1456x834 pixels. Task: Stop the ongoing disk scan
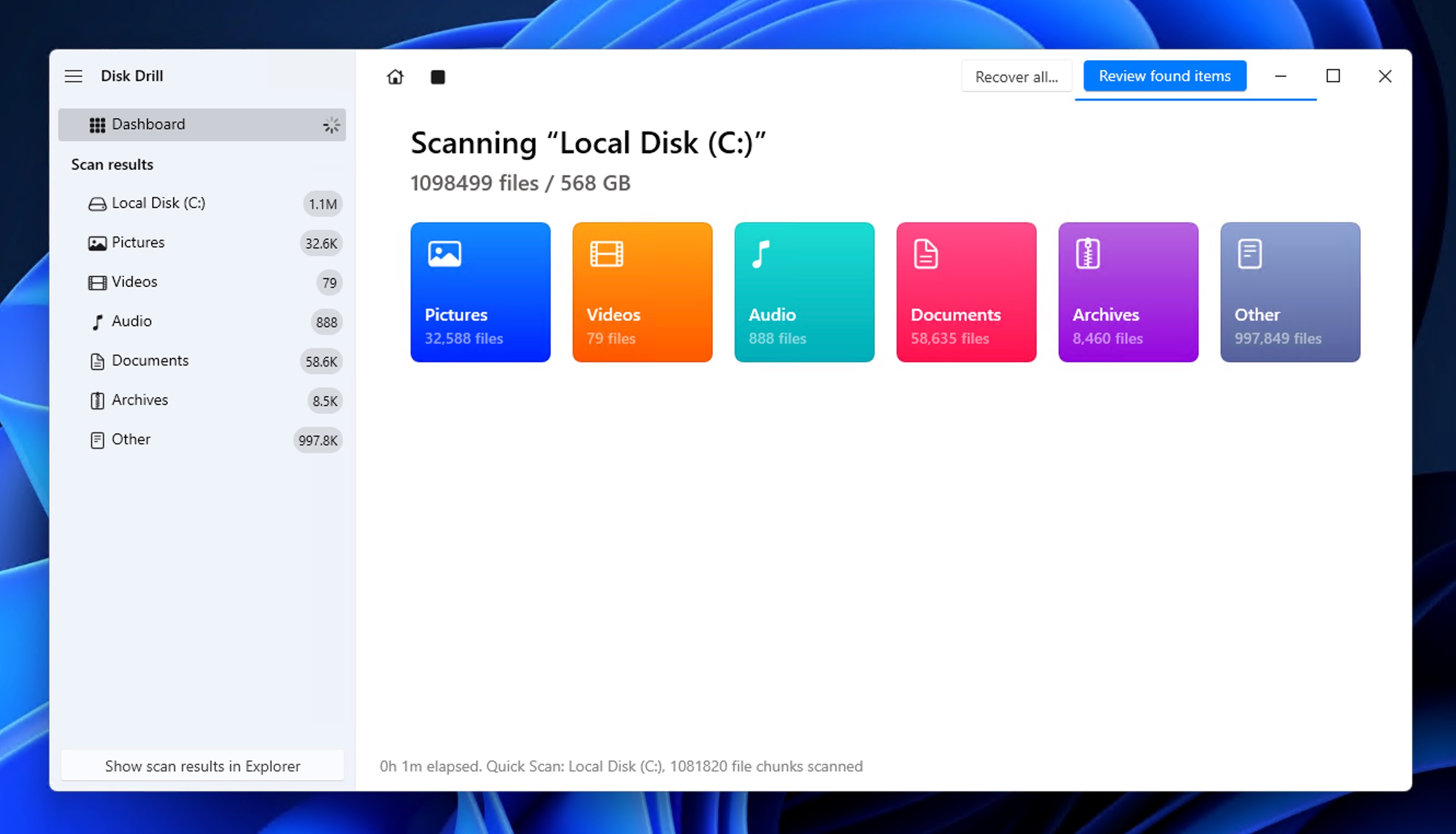pos(437,76)
